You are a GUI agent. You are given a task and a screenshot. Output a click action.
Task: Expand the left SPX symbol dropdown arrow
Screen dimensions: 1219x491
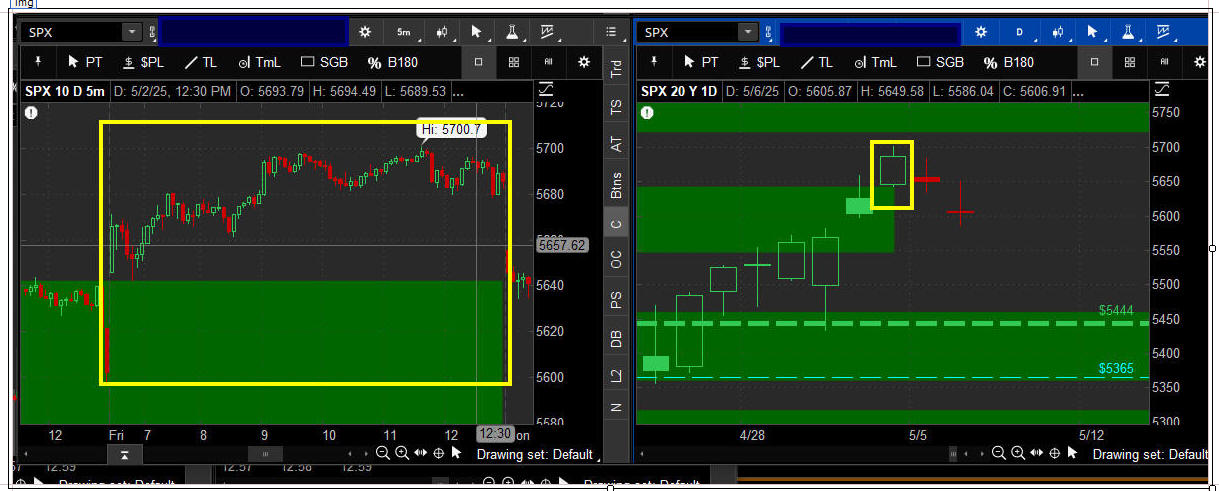tap(132, 32)
